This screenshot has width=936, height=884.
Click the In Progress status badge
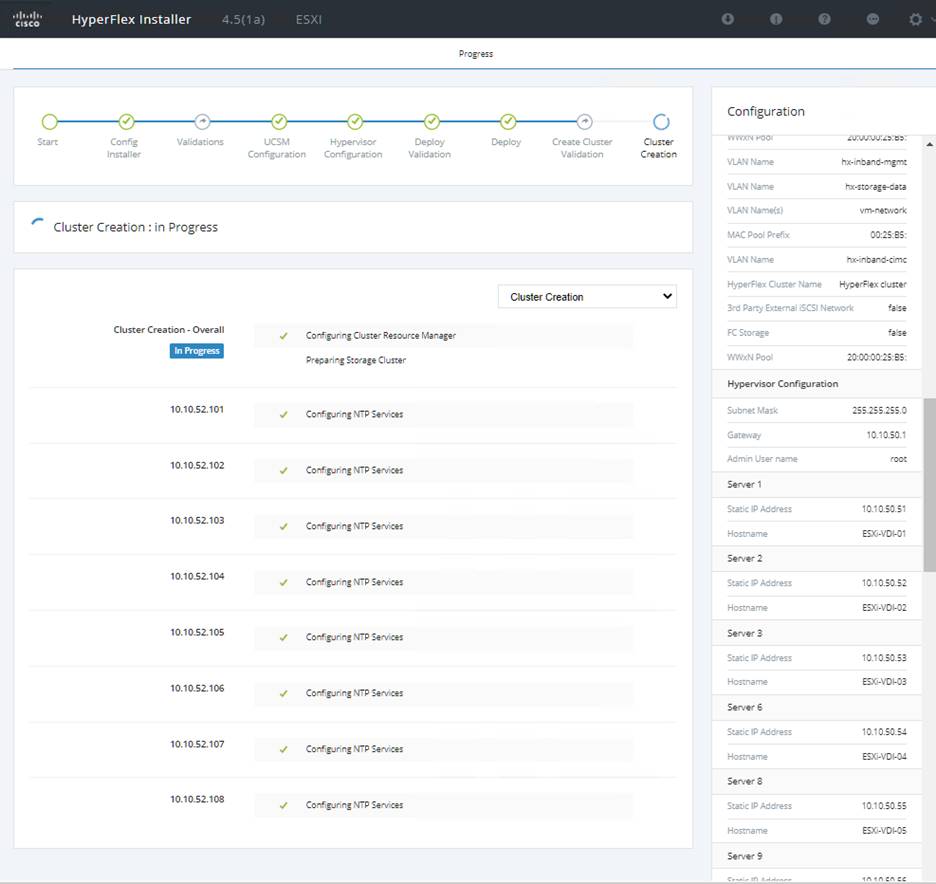pyautogui.click(x=196, y=351)
